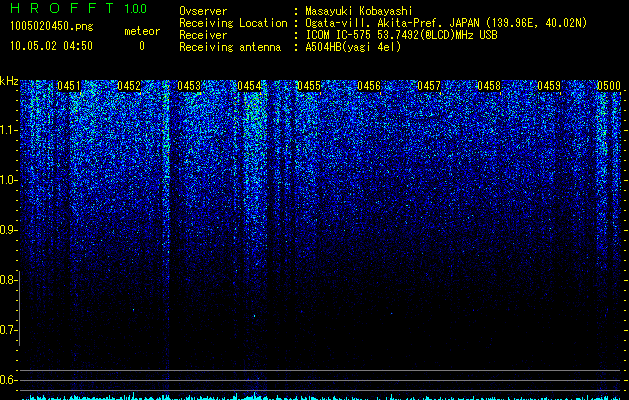Click the kHz axis unit label
The width and height of the screenshot is (629, 400).
click(x=9, y=81)
